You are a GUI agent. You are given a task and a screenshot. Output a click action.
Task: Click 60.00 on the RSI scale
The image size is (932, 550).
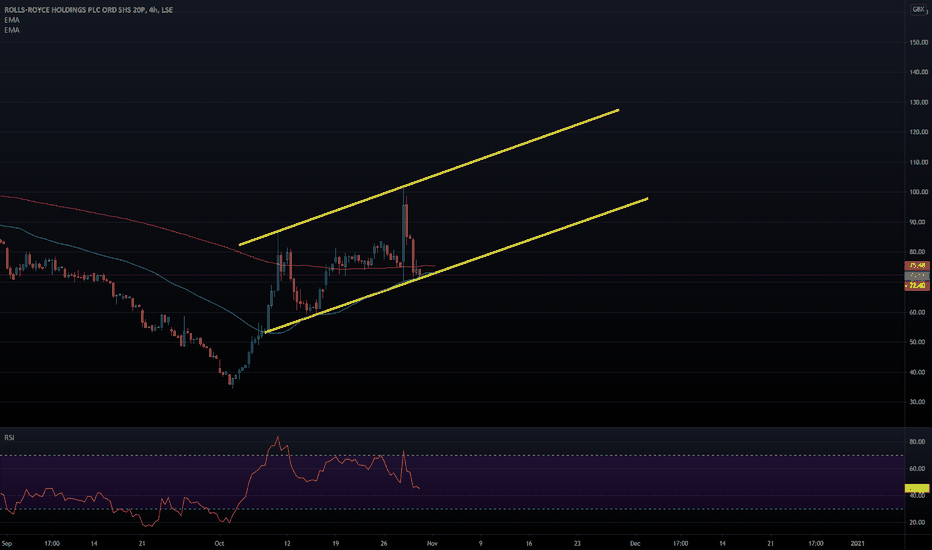pos(917,469)
